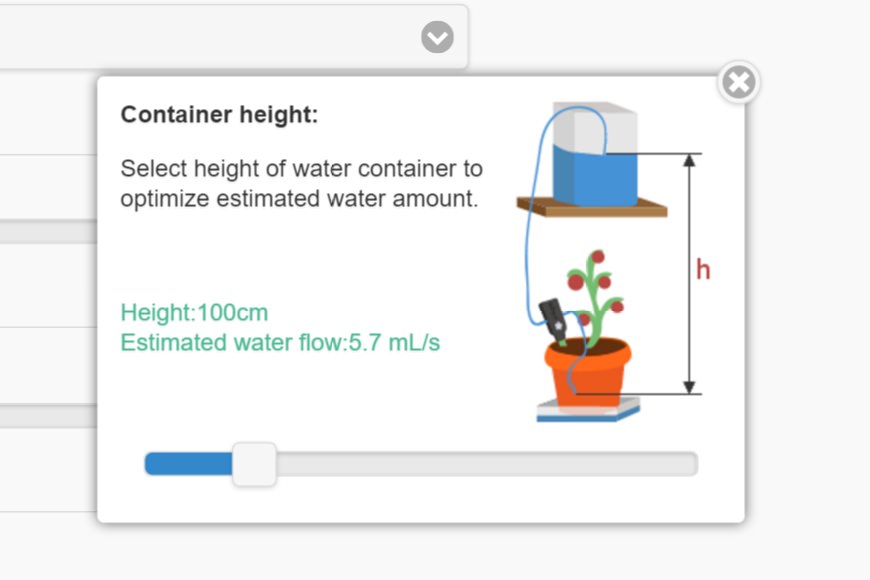
Task: Click the "Container height:" heading
Action: 219,115
